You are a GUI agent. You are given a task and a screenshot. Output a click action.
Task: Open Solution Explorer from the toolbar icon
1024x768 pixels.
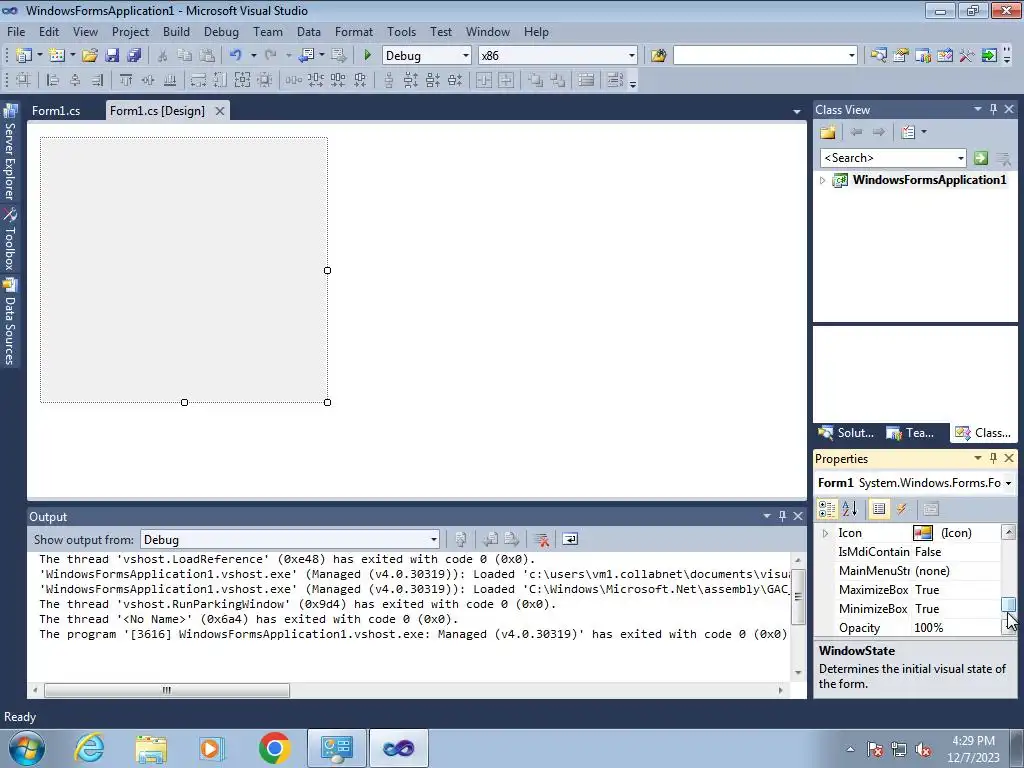click(x=878, y=56)
